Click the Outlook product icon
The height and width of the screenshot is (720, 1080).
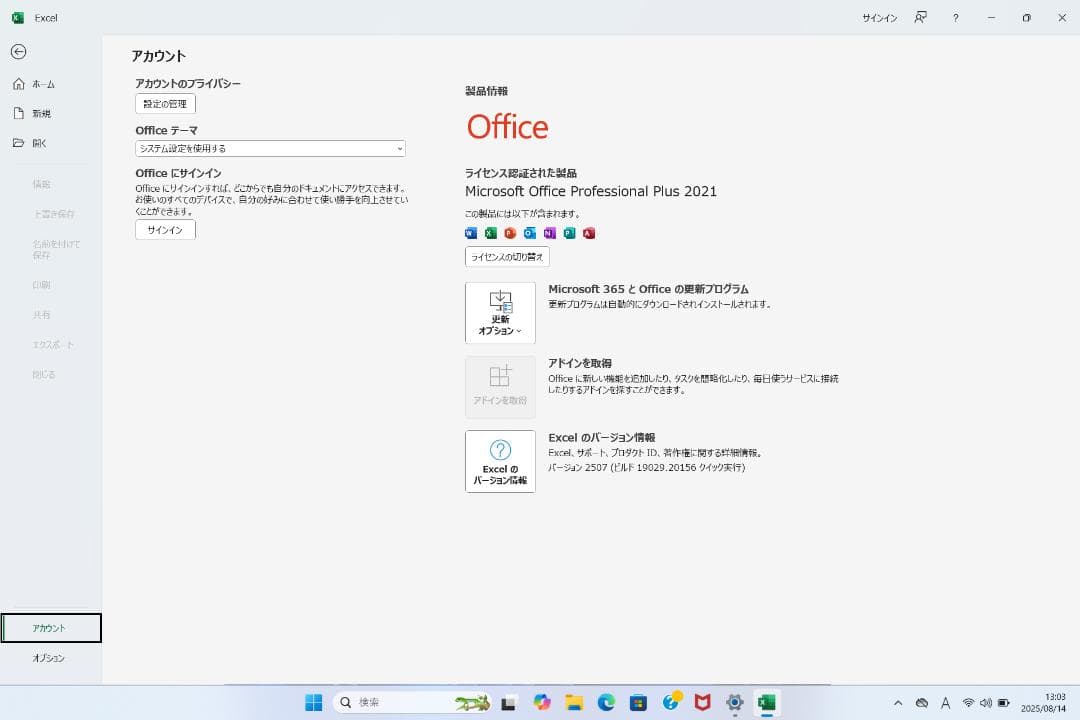[530, 233]
